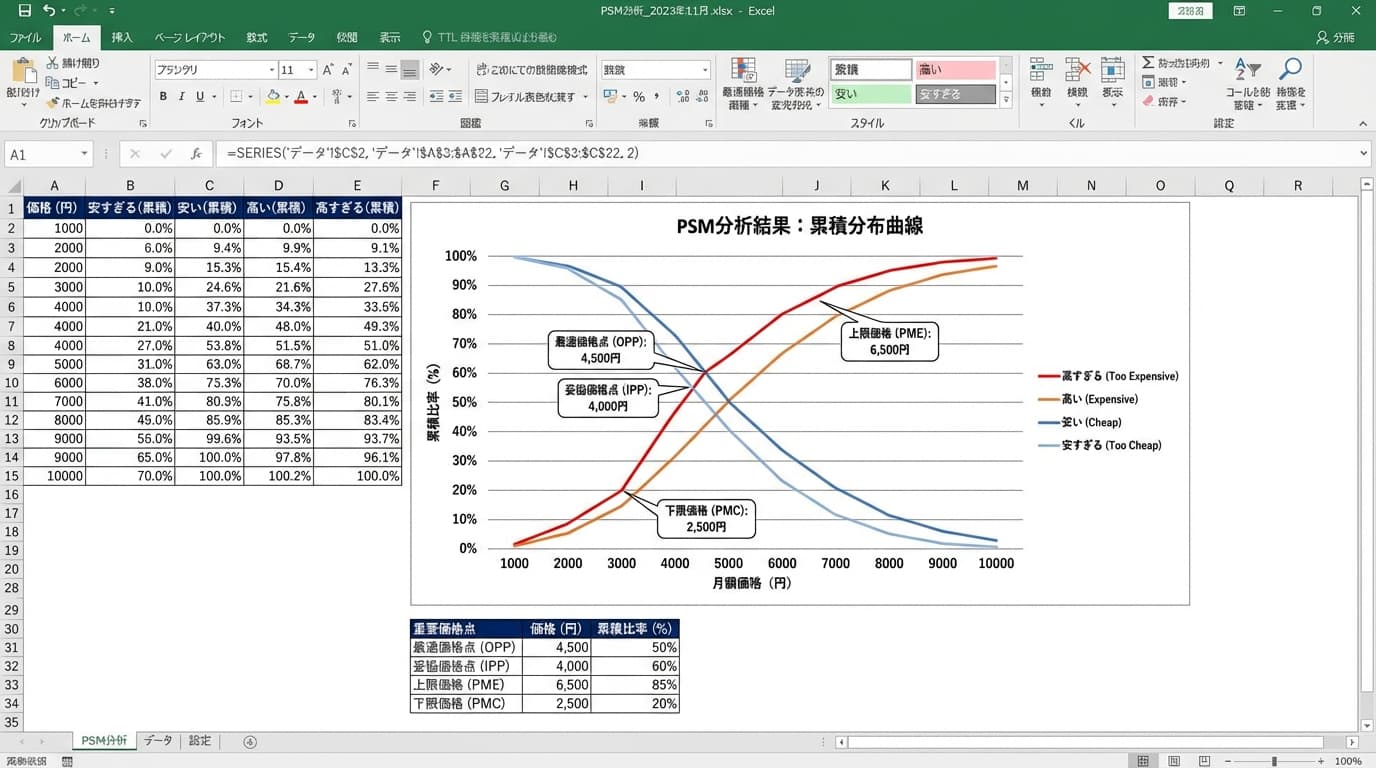Switch to the データ sheet tab
This screenshot has height=768, width=1376.
[158, 741]
